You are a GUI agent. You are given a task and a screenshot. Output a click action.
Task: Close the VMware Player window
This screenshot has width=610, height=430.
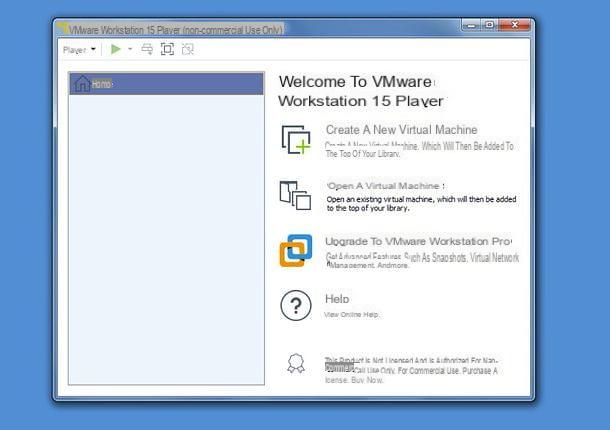pyautogui.click(x=515, y=25)
